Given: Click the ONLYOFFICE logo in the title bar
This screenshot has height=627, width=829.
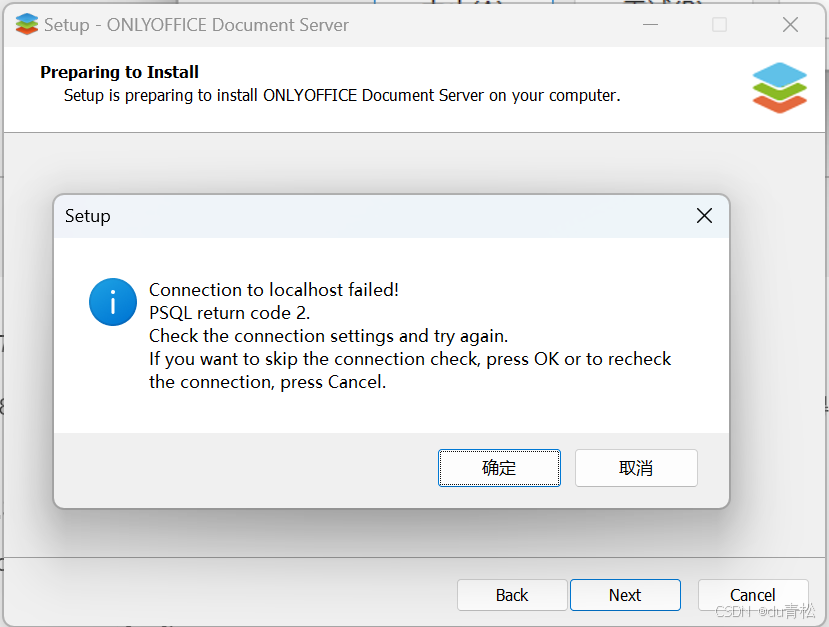Looking at the screenshot, I should 27,24.
